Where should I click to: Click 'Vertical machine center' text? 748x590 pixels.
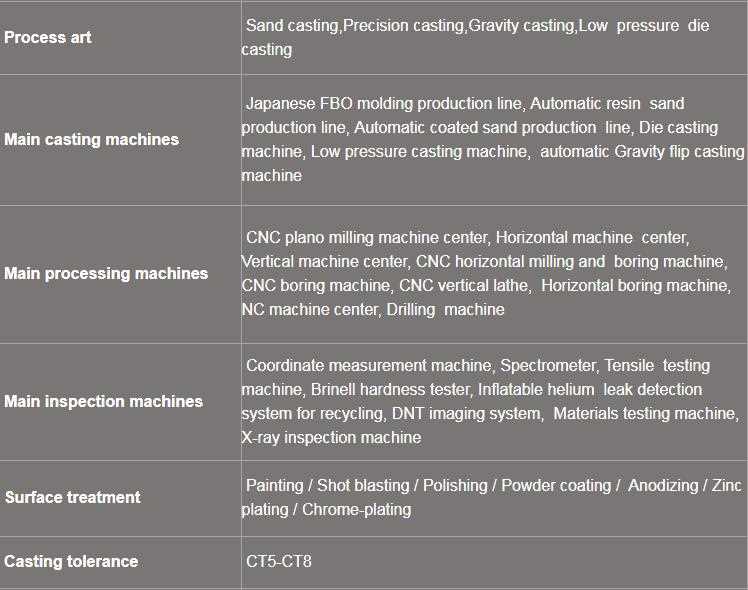[324, 261]
